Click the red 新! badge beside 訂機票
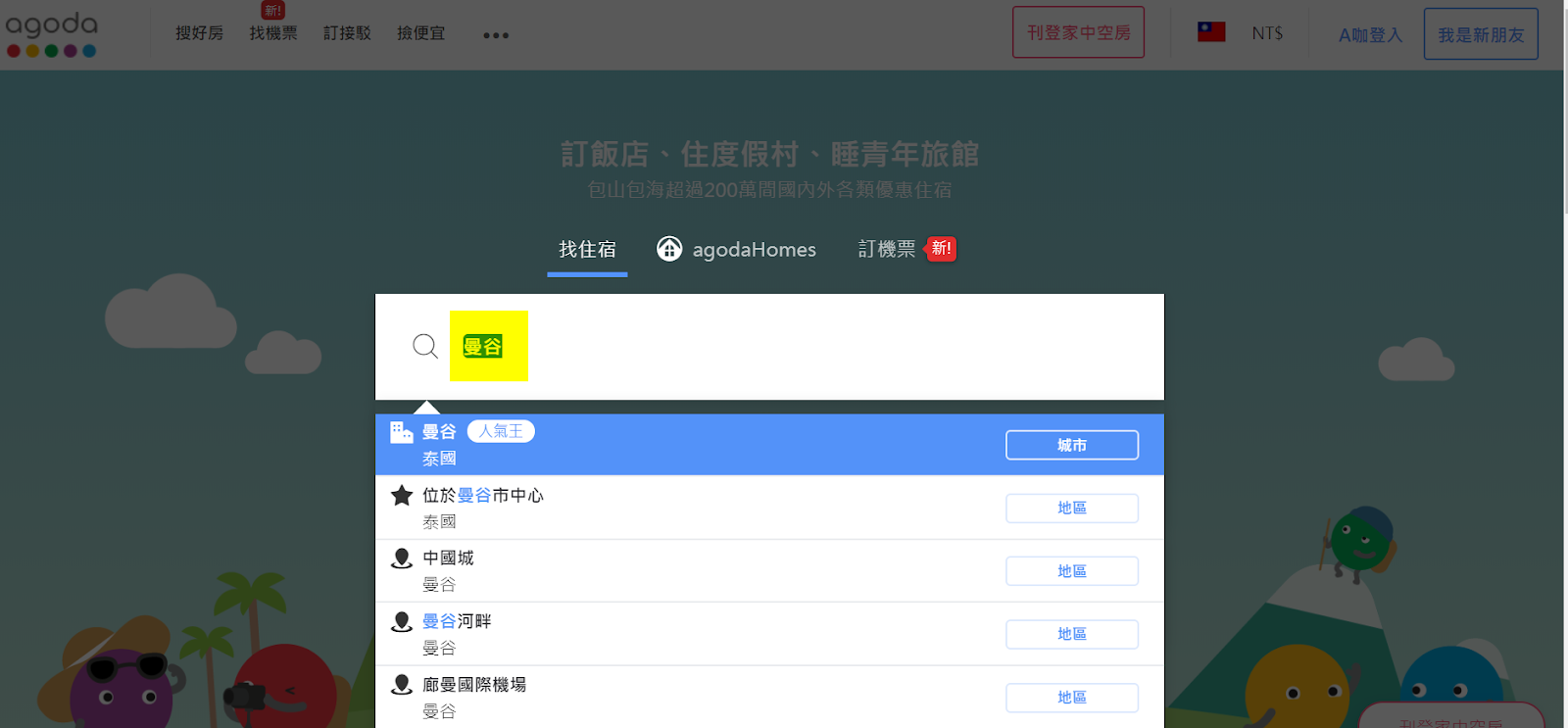 [941, 249]
